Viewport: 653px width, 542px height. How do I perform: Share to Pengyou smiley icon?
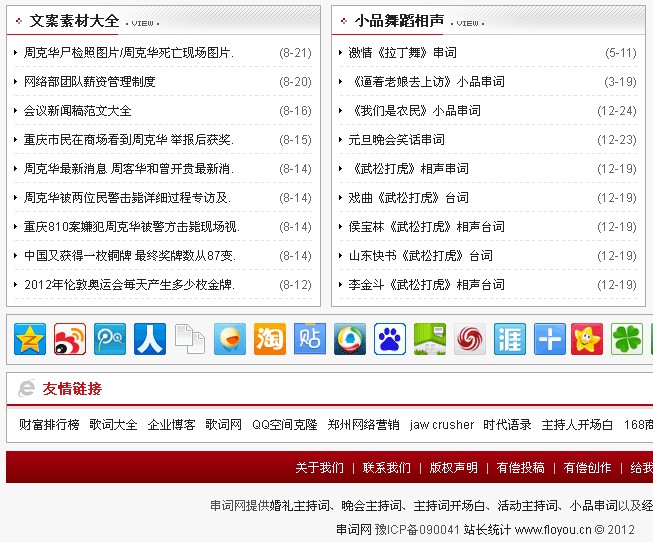tap(230, 339)
